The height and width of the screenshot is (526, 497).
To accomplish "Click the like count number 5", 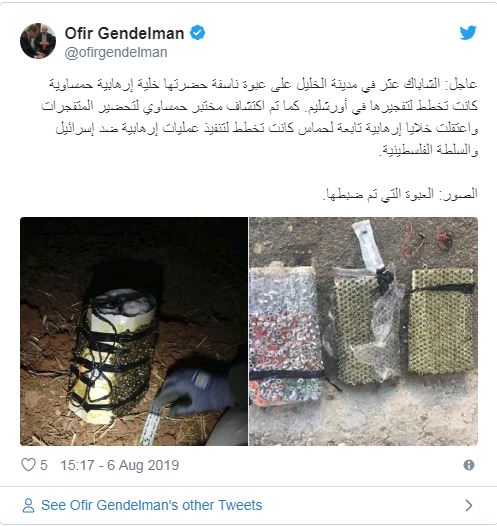I will click(x=44, y=465).
